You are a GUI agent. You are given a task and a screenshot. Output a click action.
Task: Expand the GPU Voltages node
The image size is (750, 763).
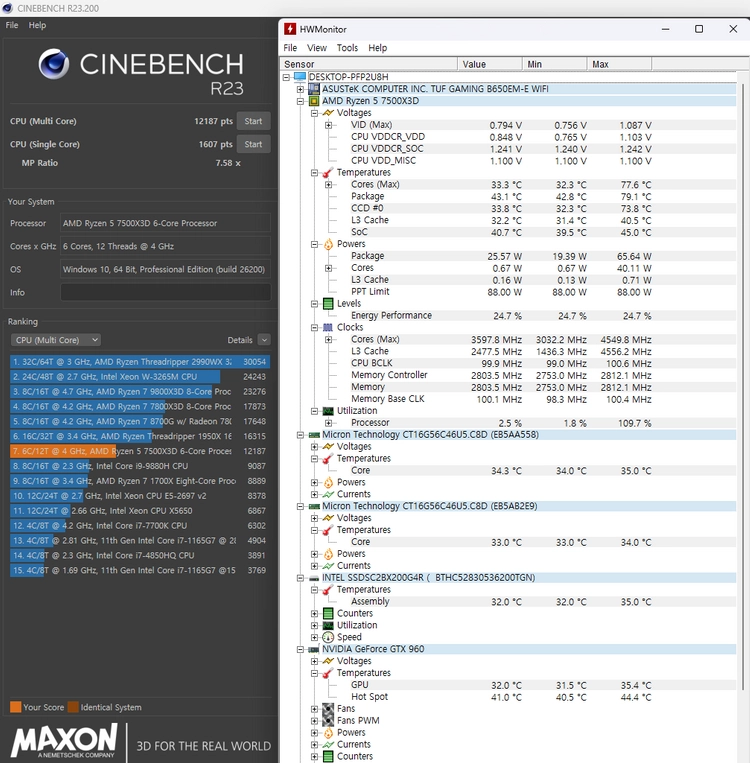[314, 661]
